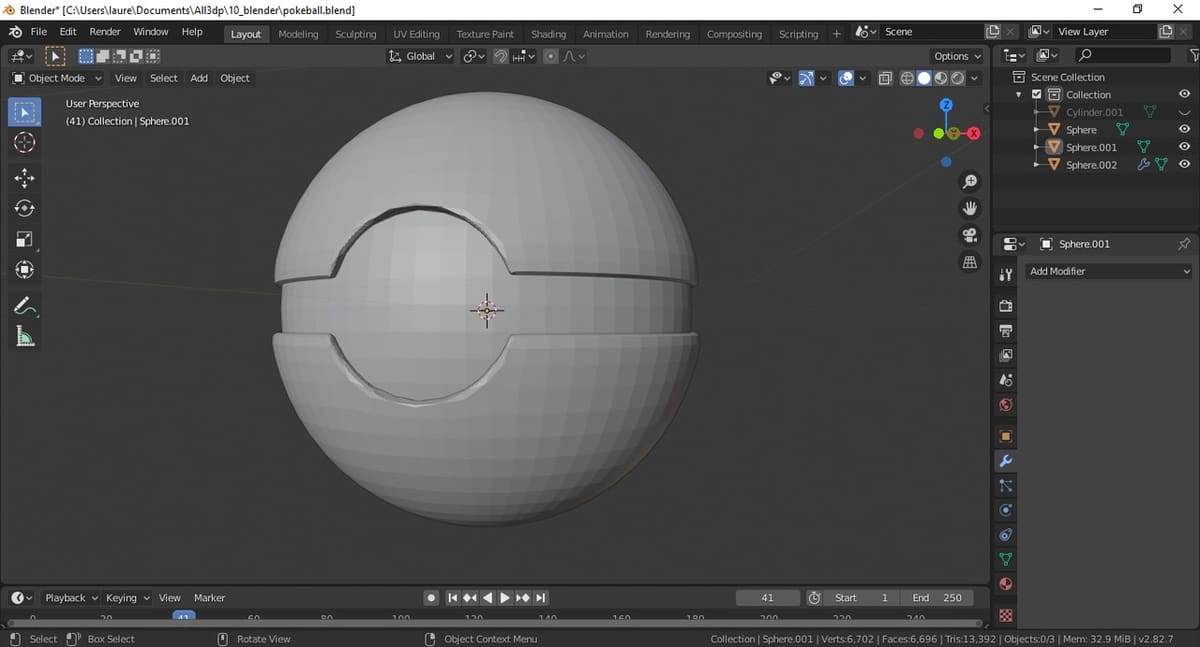Switch to wireframe viewport shading
1200x647 pixels.
click(907, 78)
